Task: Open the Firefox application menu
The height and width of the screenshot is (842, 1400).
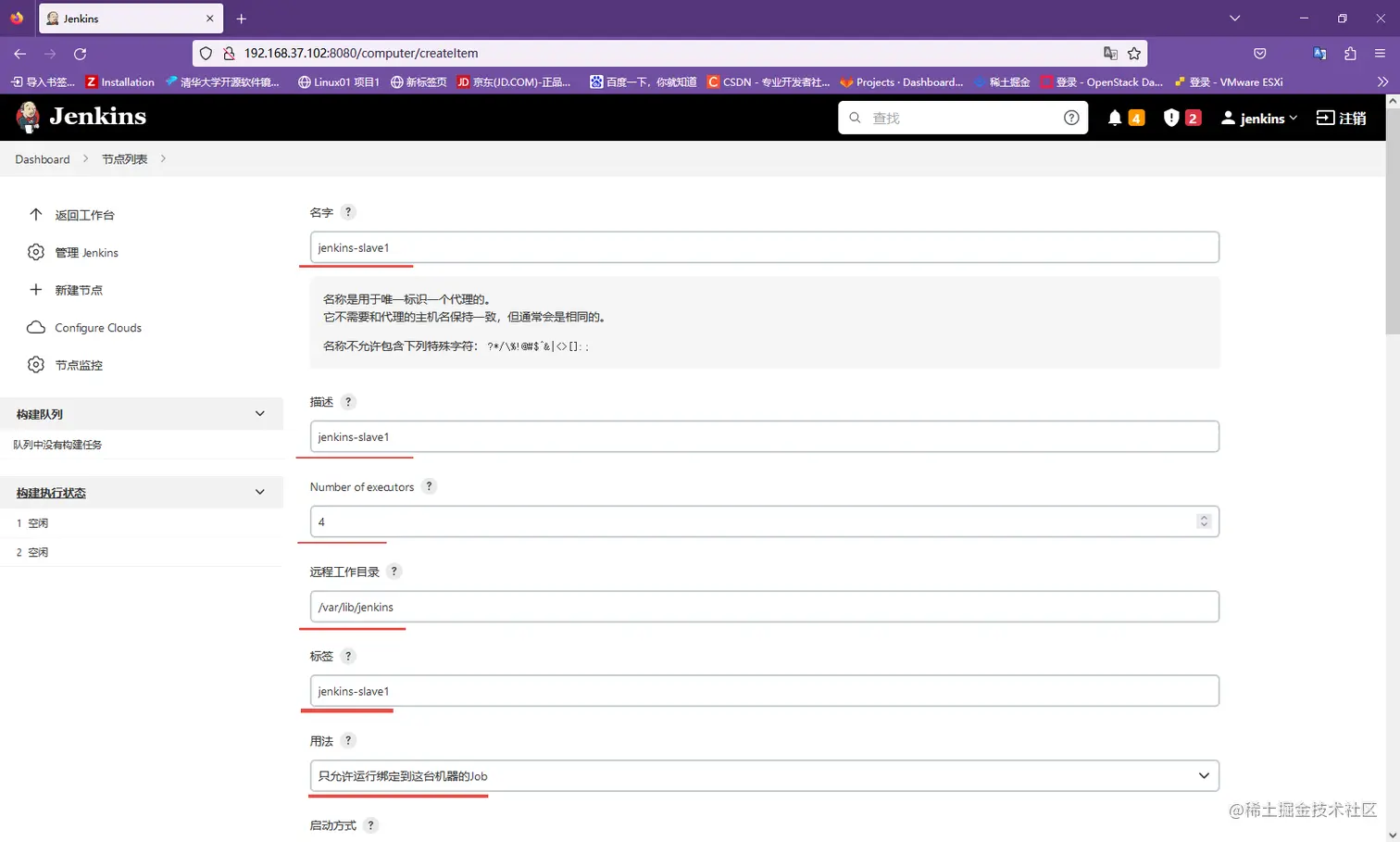Action: click(1380, 54)
